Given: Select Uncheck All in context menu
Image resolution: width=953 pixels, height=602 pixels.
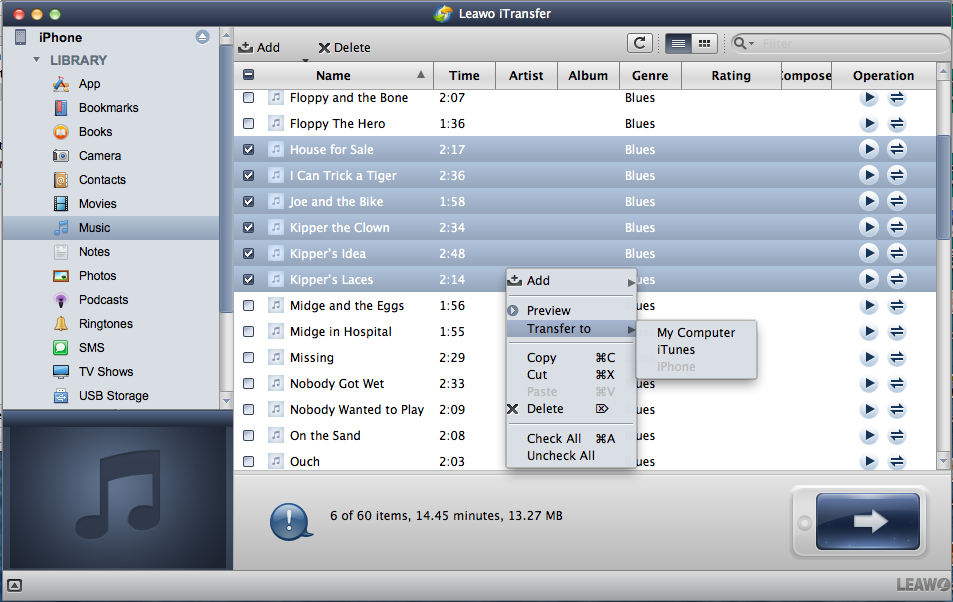Looking at the screenshot, I should tap(560, 456).
